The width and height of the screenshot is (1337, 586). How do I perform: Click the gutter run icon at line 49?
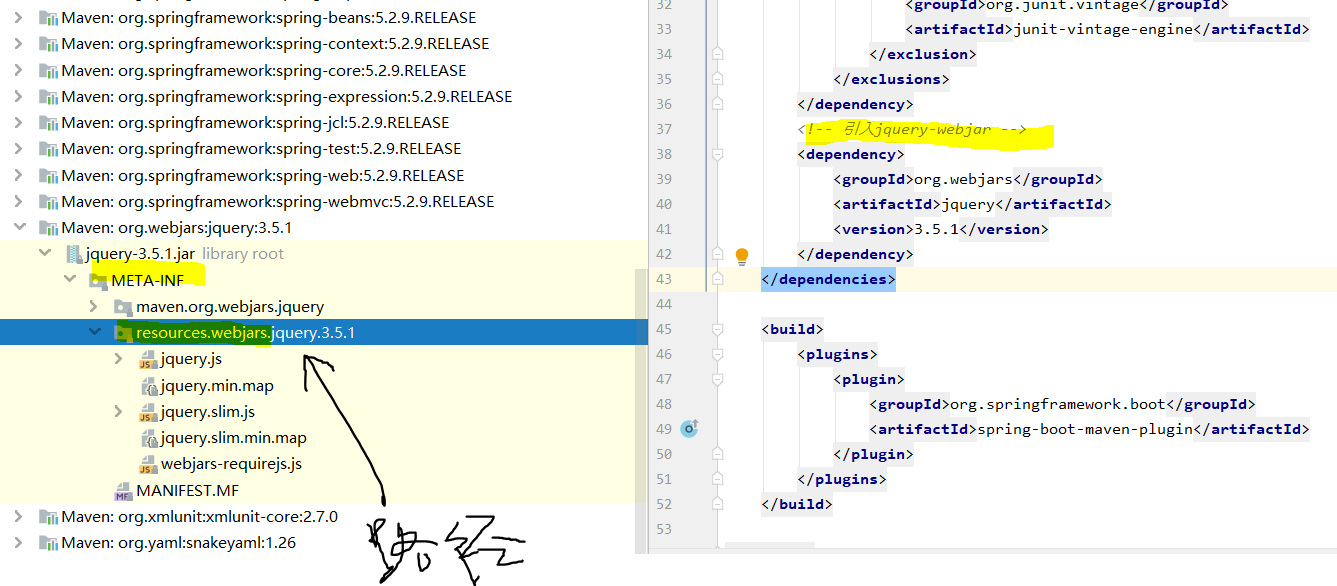click(689, 429)
